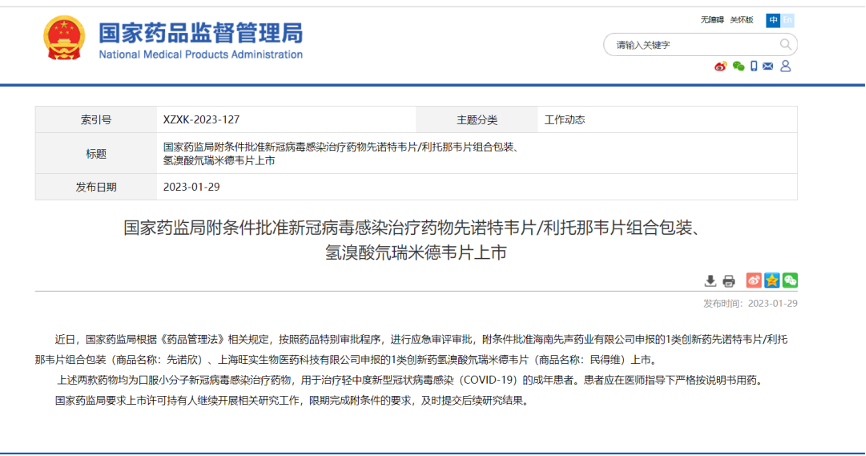This screenshot has height=456, width=866.
Task: Print the article via printer icon
Action: coord(729,281)
